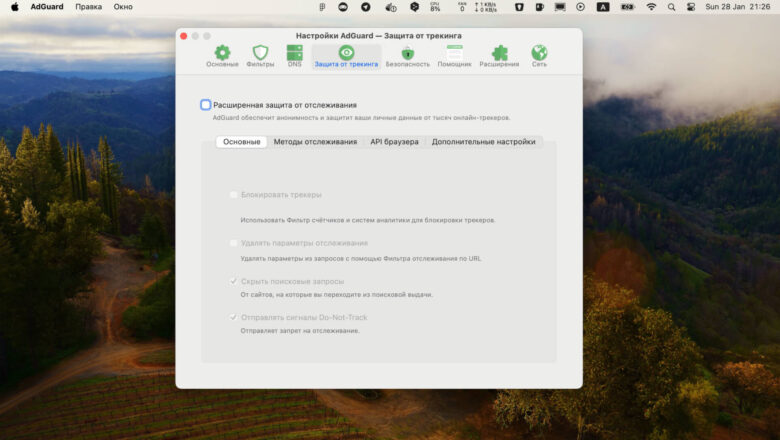The image size is (780, 440).
Task: Open the Apple menu
Action: click(15, 7)
